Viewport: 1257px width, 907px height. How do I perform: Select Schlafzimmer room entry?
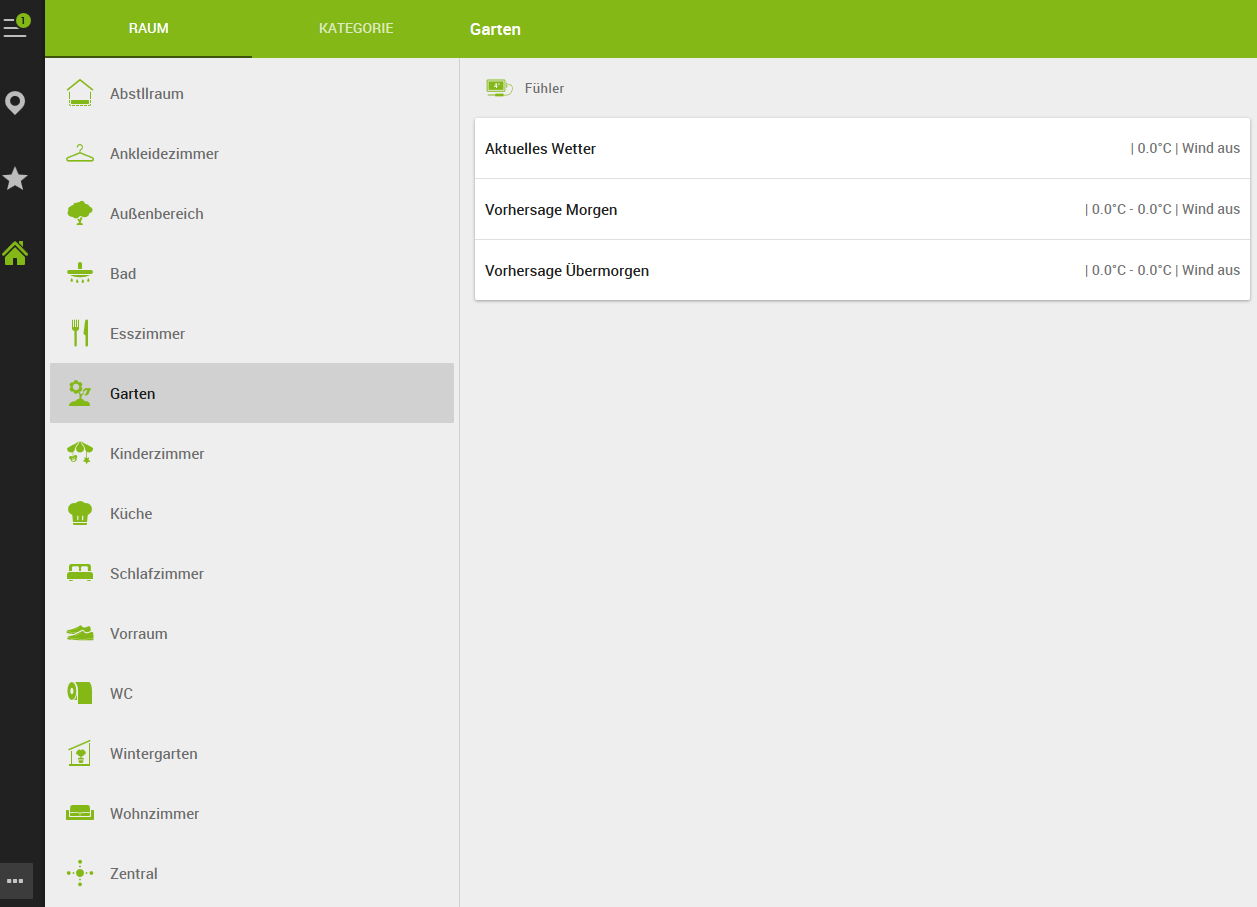[252, 573]
